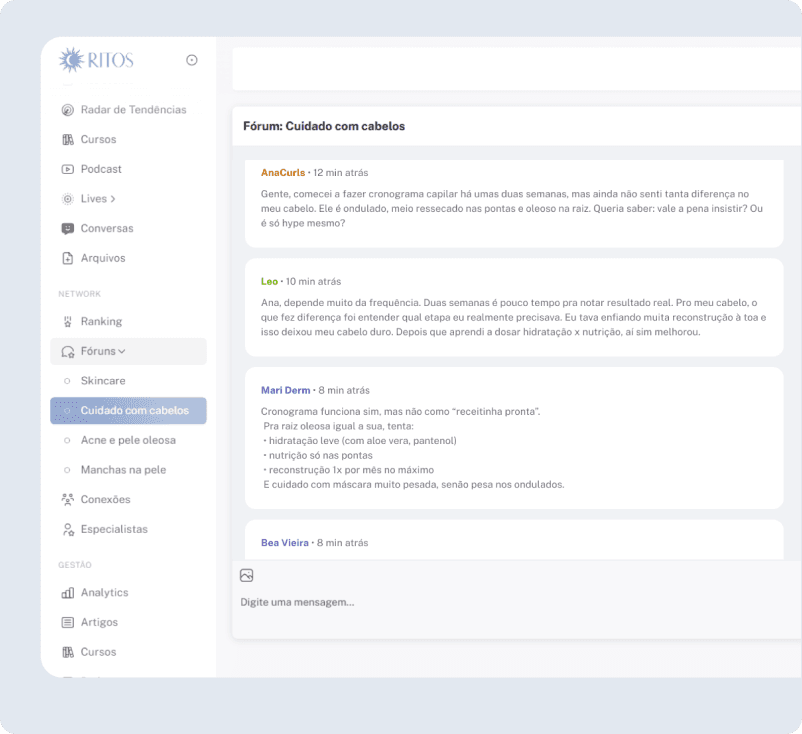The image size is (802, 734).
Task: Open Mari Derm profile link
Action: click(285, 390)
